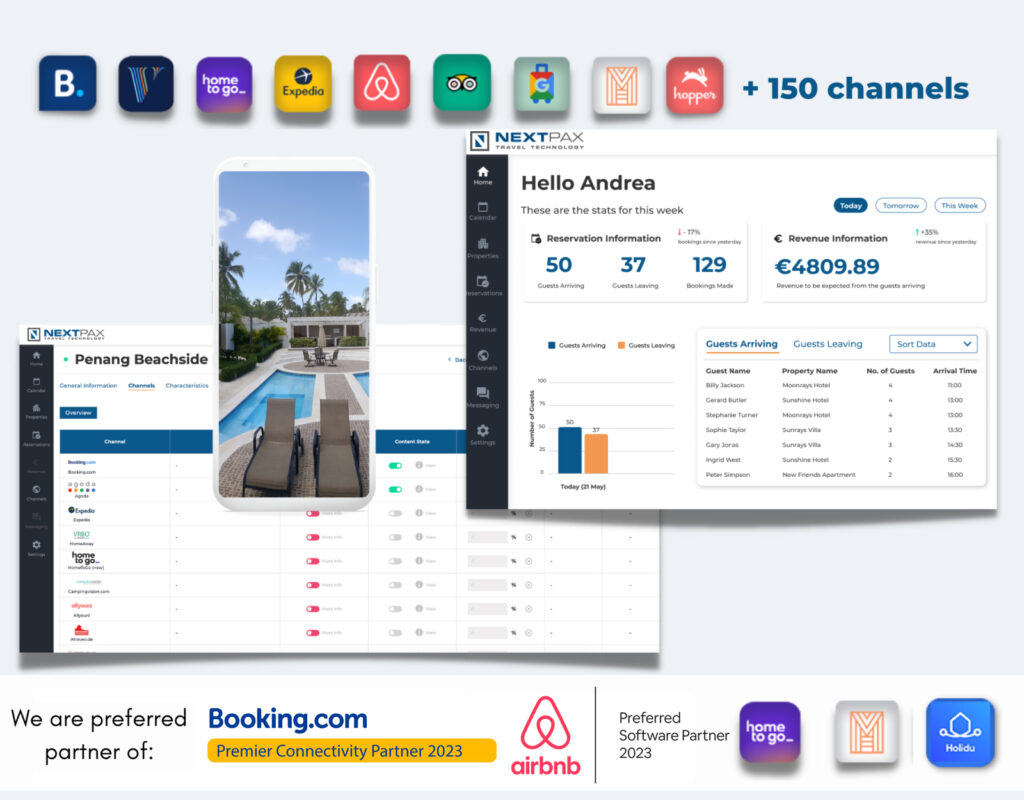
Task: Toggle the red switch in Campingvision.com row
Action: pos(313,585)
